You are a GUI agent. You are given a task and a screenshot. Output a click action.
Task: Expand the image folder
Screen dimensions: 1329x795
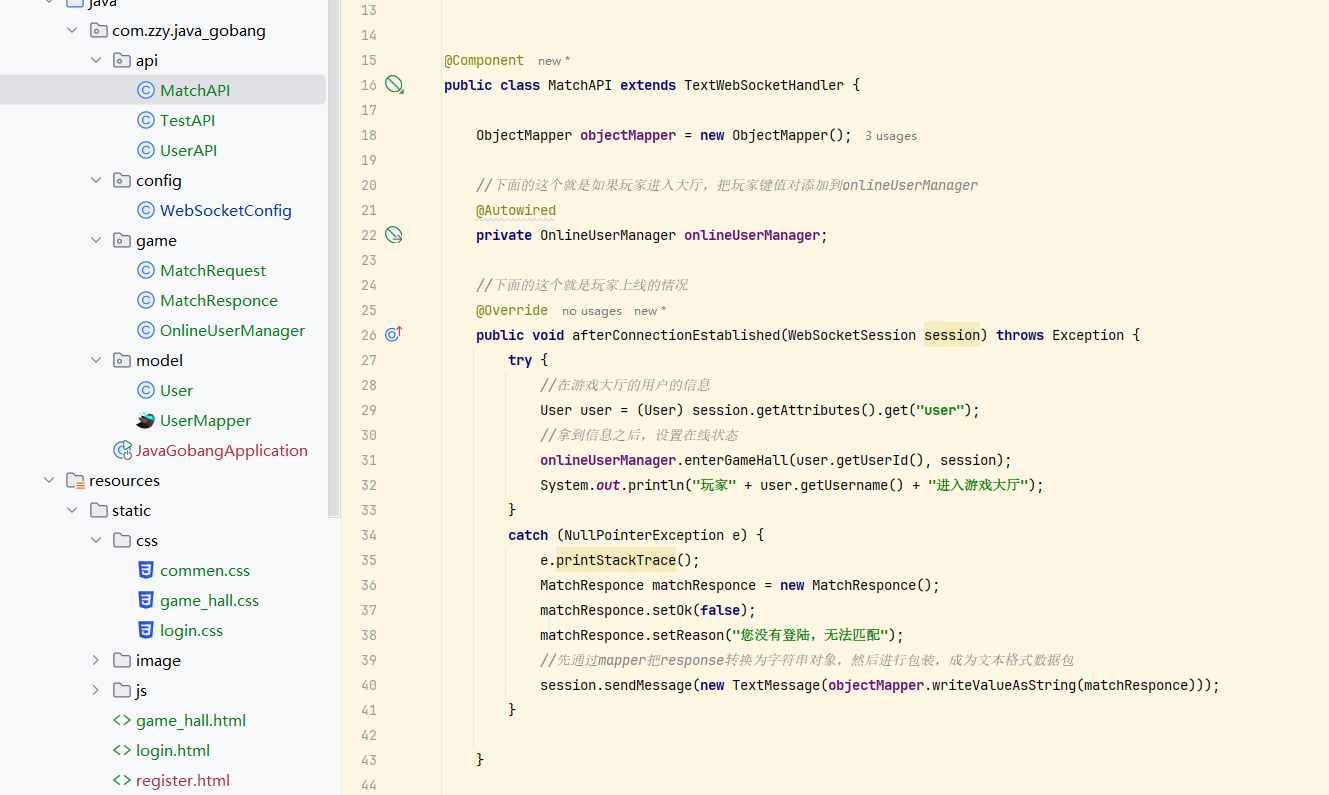coord(96,660)
